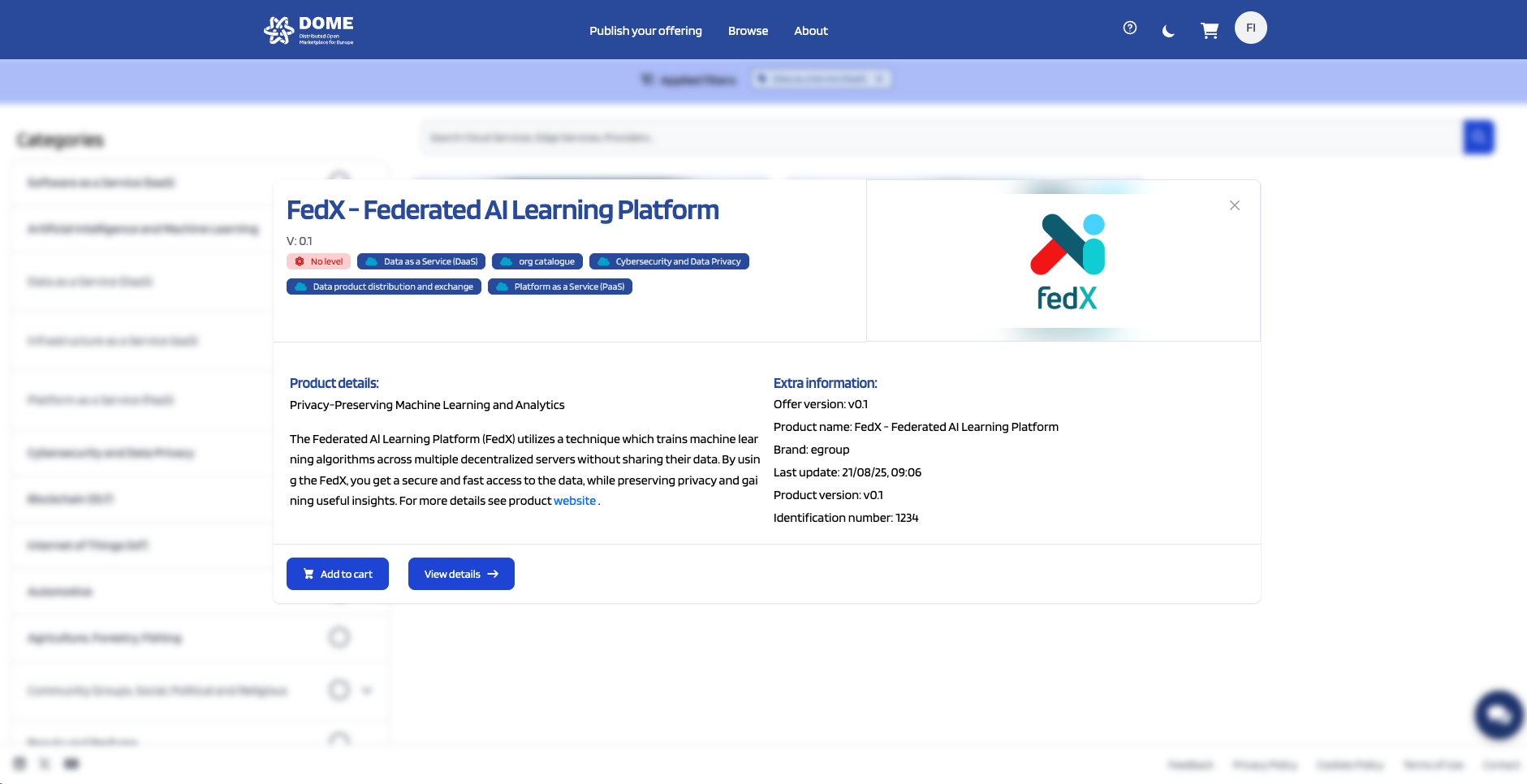Close the FedX product popup

[1234, 205]
